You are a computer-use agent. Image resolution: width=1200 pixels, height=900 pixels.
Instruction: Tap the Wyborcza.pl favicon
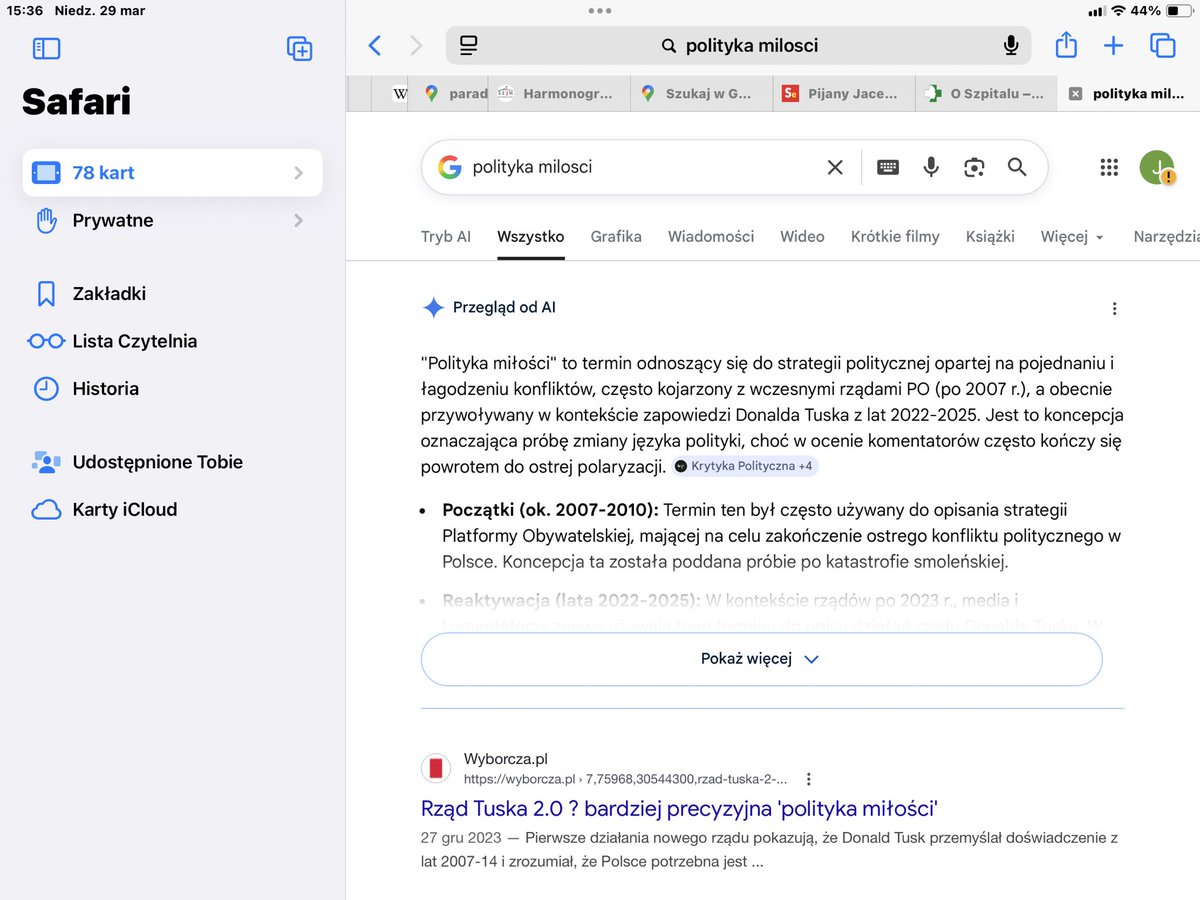click(x=435, y=768)
